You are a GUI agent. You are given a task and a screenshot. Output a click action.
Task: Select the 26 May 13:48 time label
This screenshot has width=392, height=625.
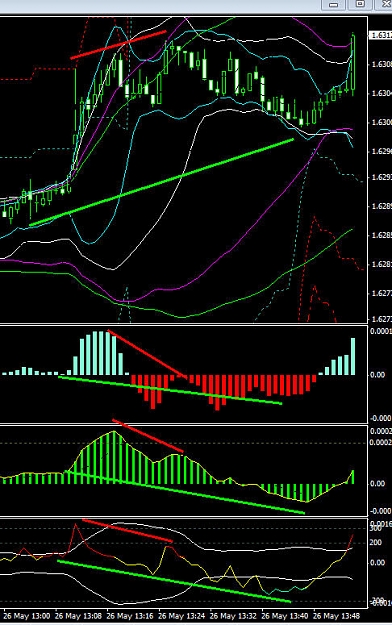coord(337,616)
